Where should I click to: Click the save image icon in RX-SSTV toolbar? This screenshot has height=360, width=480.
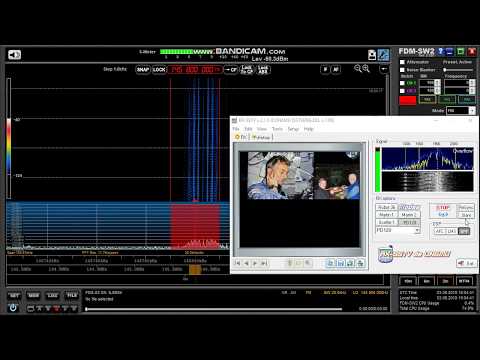pos(340,263)
